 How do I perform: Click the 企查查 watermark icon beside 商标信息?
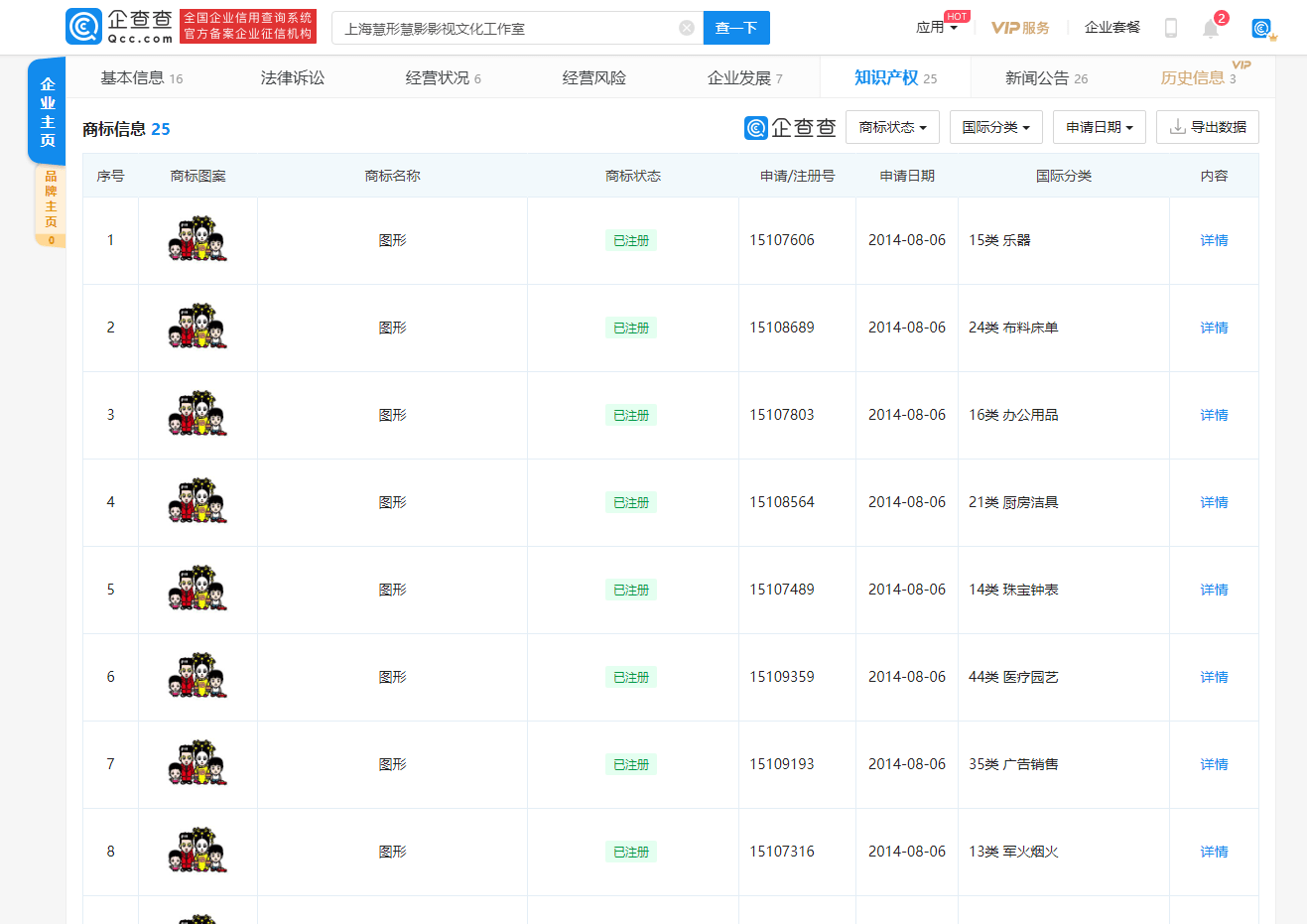pos(754,127)
